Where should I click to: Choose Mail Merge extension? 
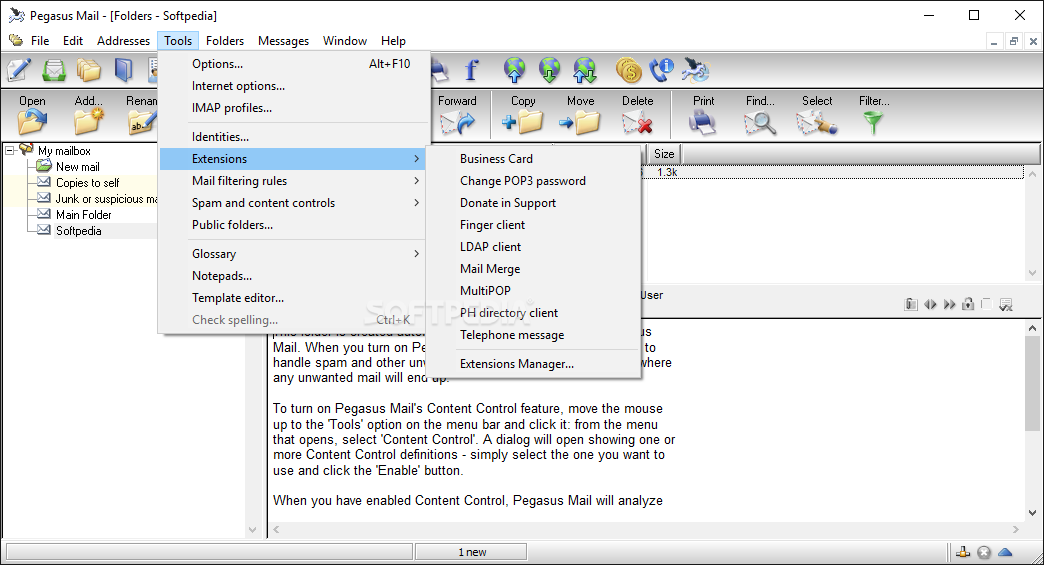click(x=533, y=268)
